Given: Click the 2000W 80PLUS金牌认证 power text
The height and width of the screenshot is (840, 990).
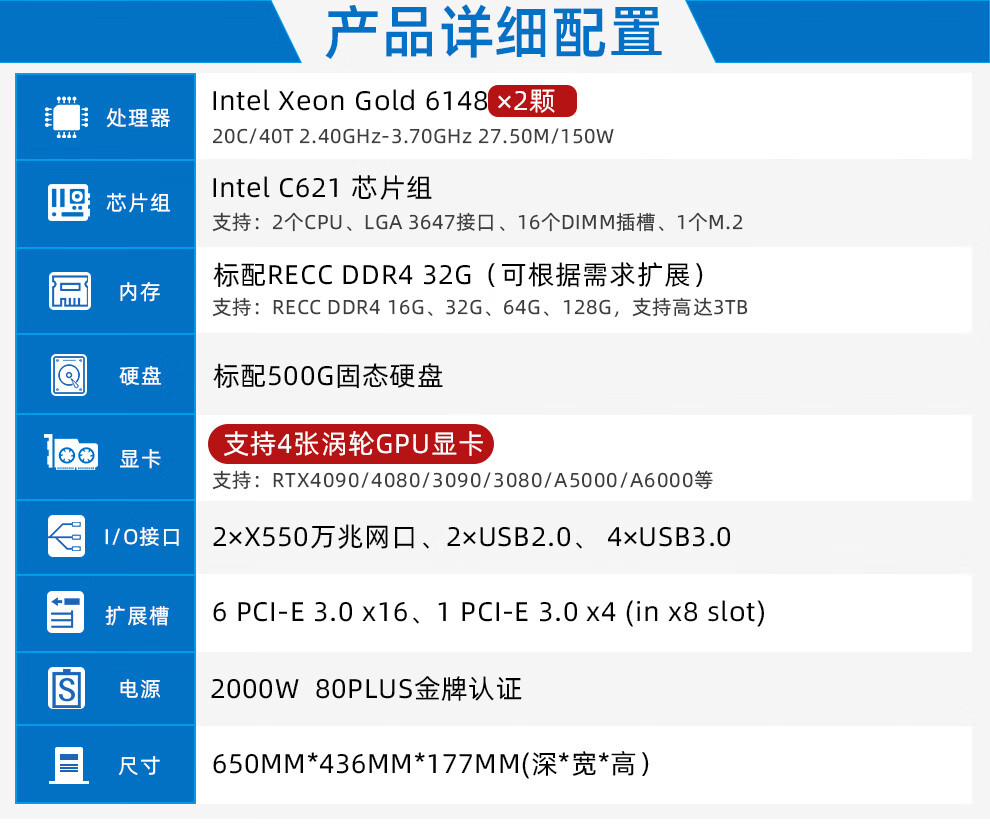Looking at the screenshot, I should click(366, 689).
